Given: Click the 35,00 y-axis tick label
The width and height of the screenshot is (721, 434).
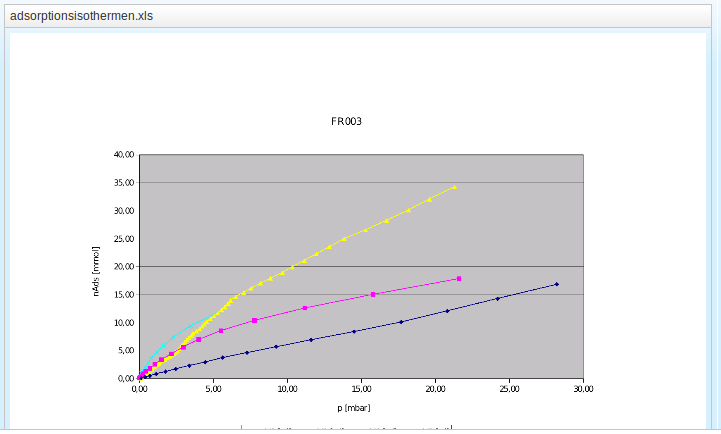Looking at the screenshot, I should [122, 183].
